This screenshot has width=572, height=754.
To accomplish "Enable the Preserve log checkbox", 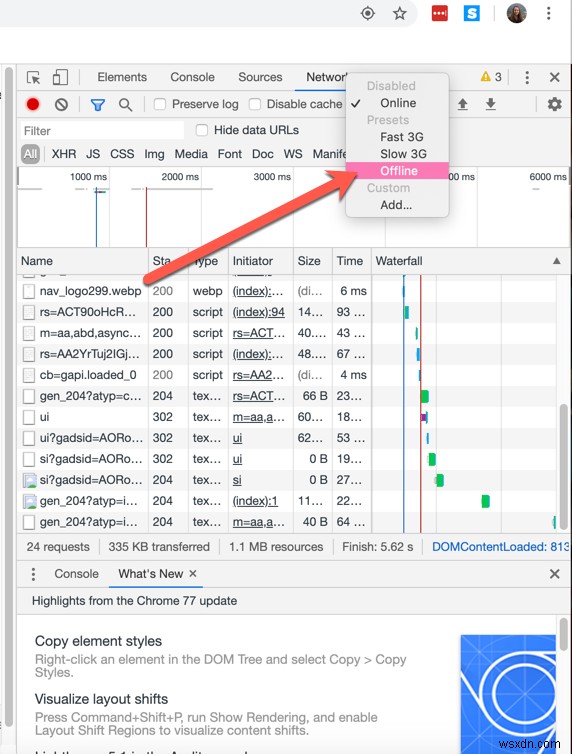I will click(160, 104).
